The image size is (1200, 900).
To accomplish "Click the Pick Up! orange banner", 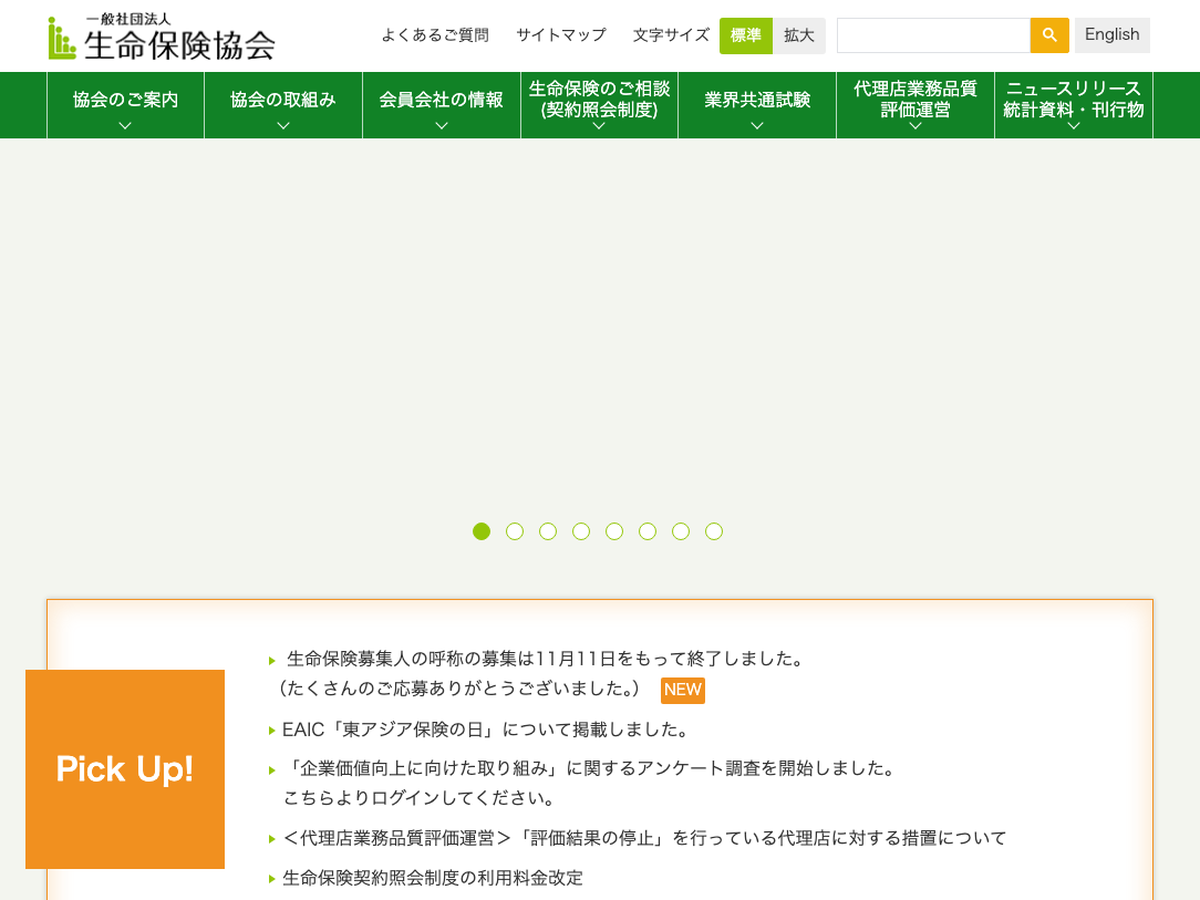I will click(125, 769).
